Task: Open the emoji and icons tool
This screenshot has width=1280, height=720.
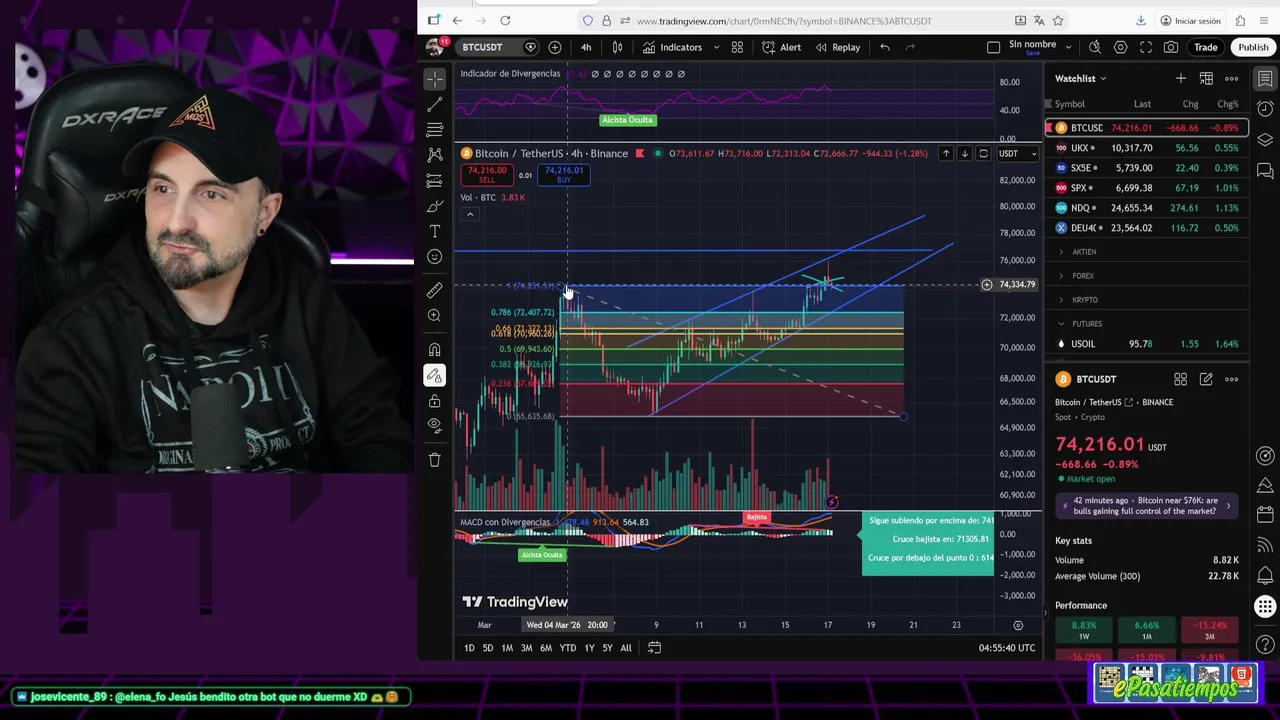Action: pos(434,257)
